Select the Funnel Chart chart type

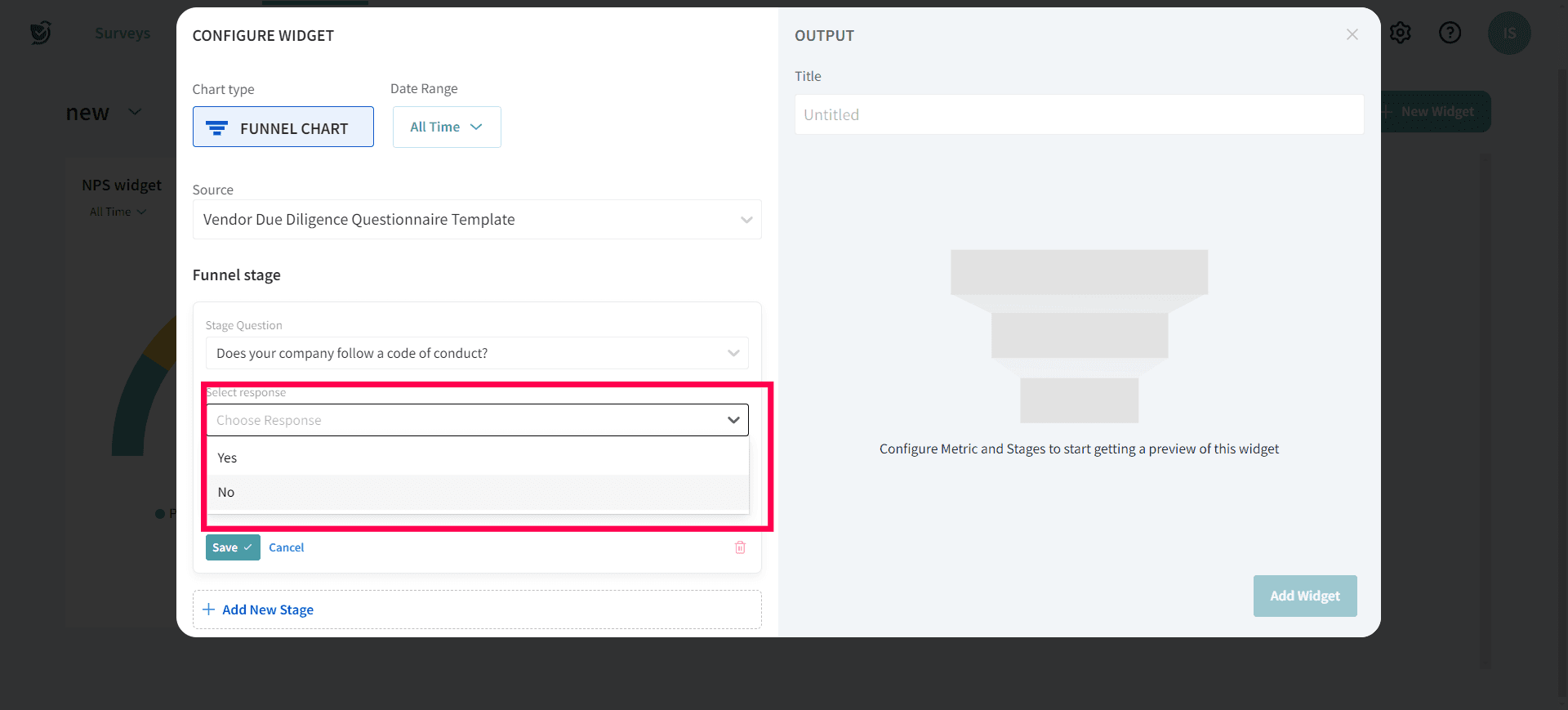click(283, 127)
